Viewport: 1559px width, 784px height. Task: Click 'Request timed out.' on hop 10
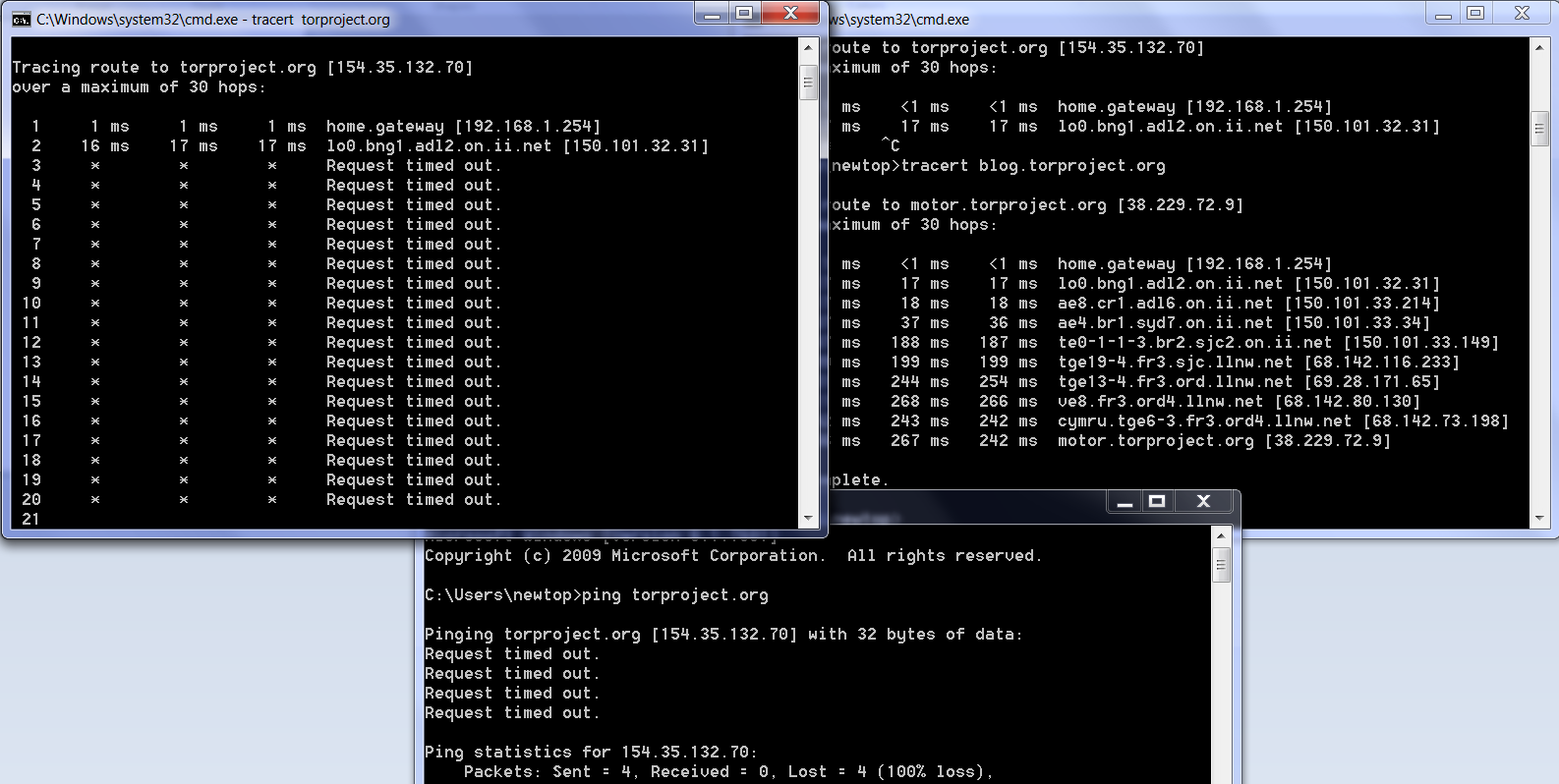(x=414, y=303)
